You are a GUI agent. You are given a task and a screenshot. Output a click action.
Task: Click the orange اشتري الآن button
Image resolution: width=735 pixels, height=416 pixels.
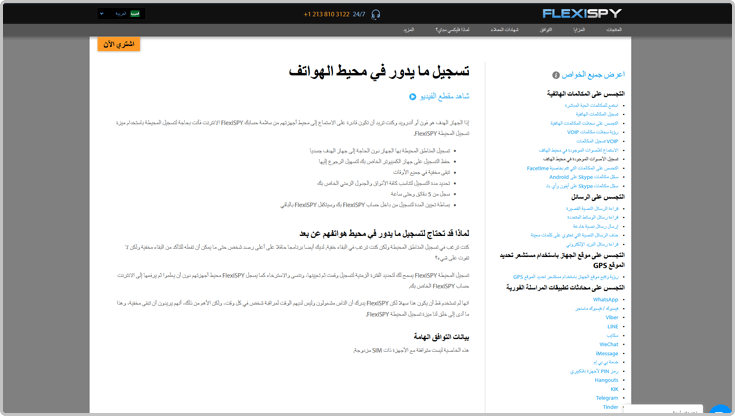pyautogui.click(x=119, y=44)
